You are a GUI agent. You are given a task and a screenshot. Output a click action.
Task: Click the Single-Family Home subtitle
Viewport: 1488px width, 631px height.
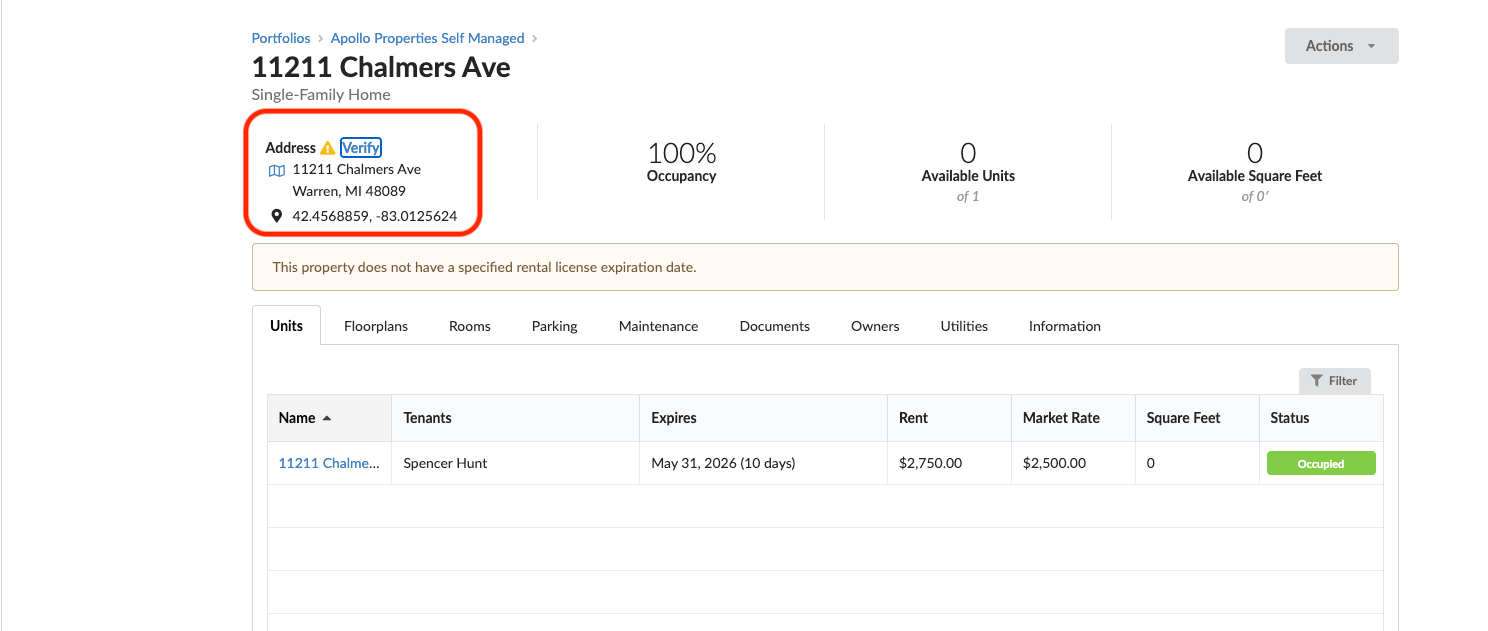coord(321,95)
